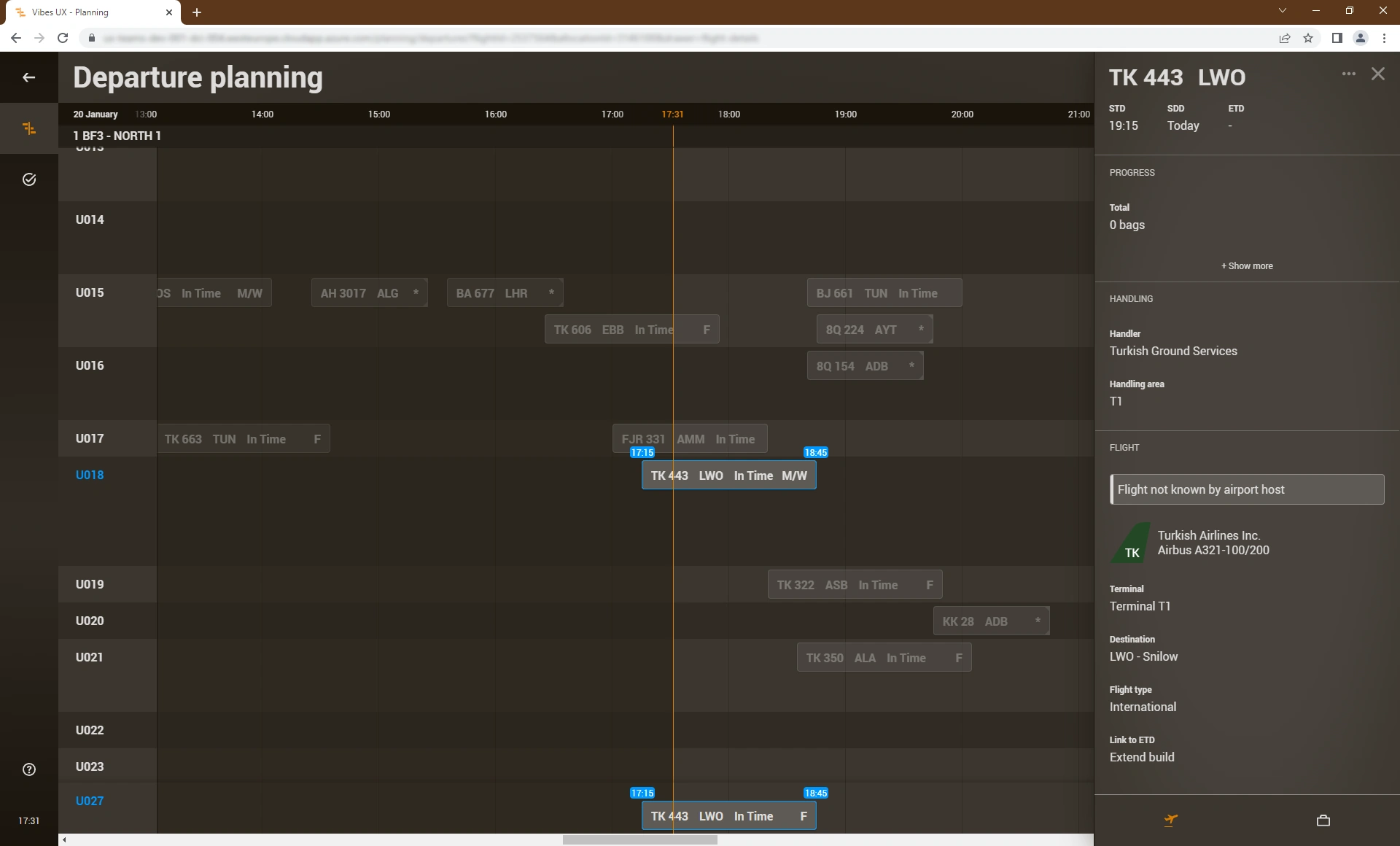Select the TK 443 flight on U027
Image resolution: width=1400 pixels, height=846 pixels.
click(729, 816)
